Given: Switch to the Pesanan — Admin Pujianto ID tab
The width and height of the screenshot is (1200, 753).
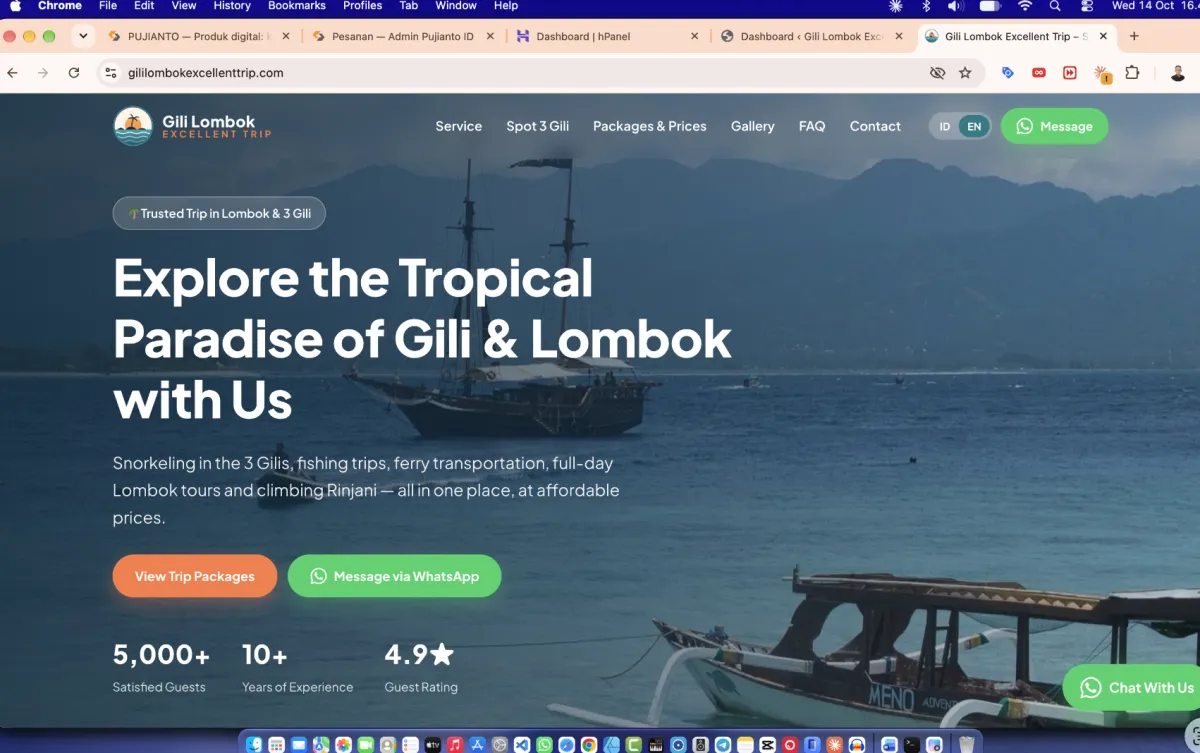Looking at the screenshot, I should 402,37.
